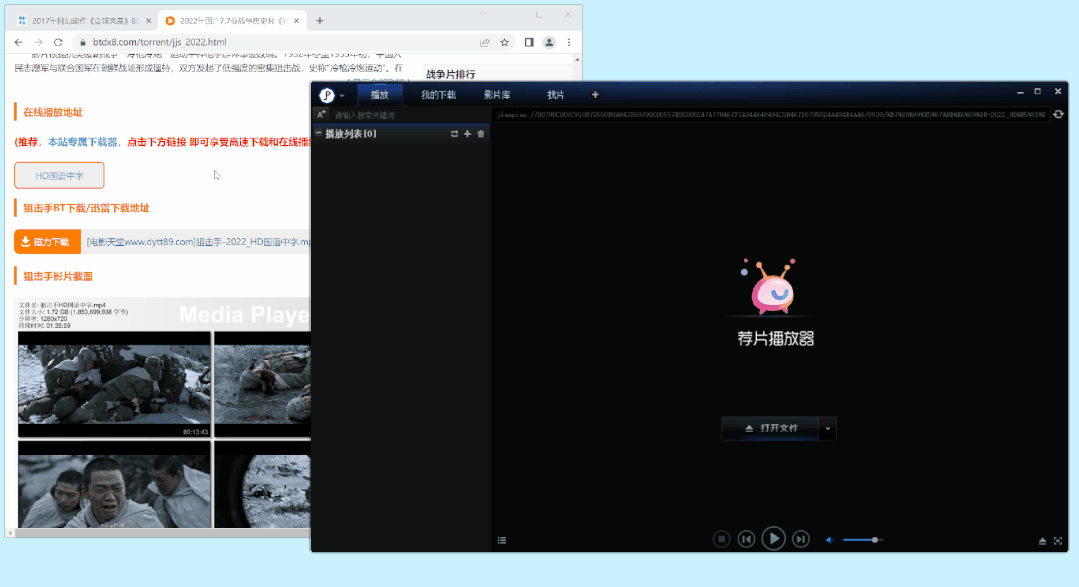Screen dimensions: 1079x587
Task: Close the 2022年国产 browser tab
Action: (x=297, y=21)
